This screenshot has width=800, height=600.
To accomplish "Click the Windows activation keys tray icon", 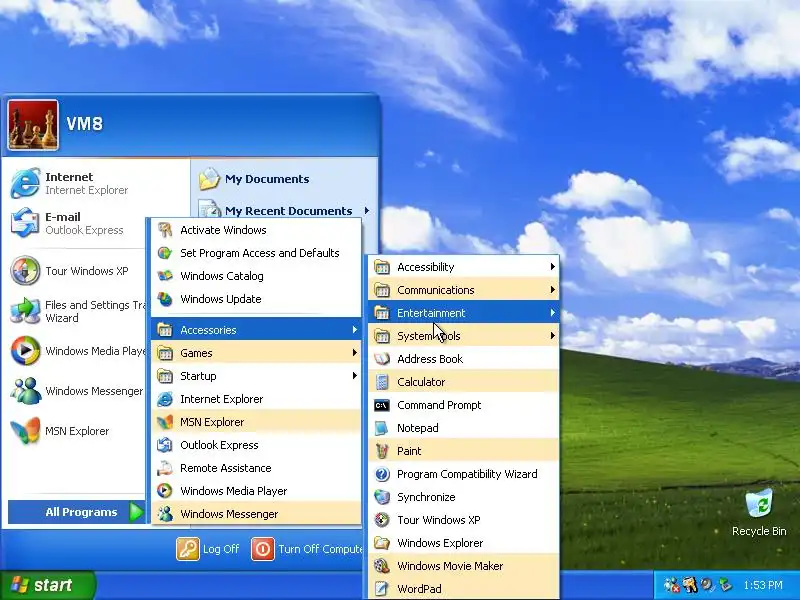I will pyautogui.click(x=690, y=585).
